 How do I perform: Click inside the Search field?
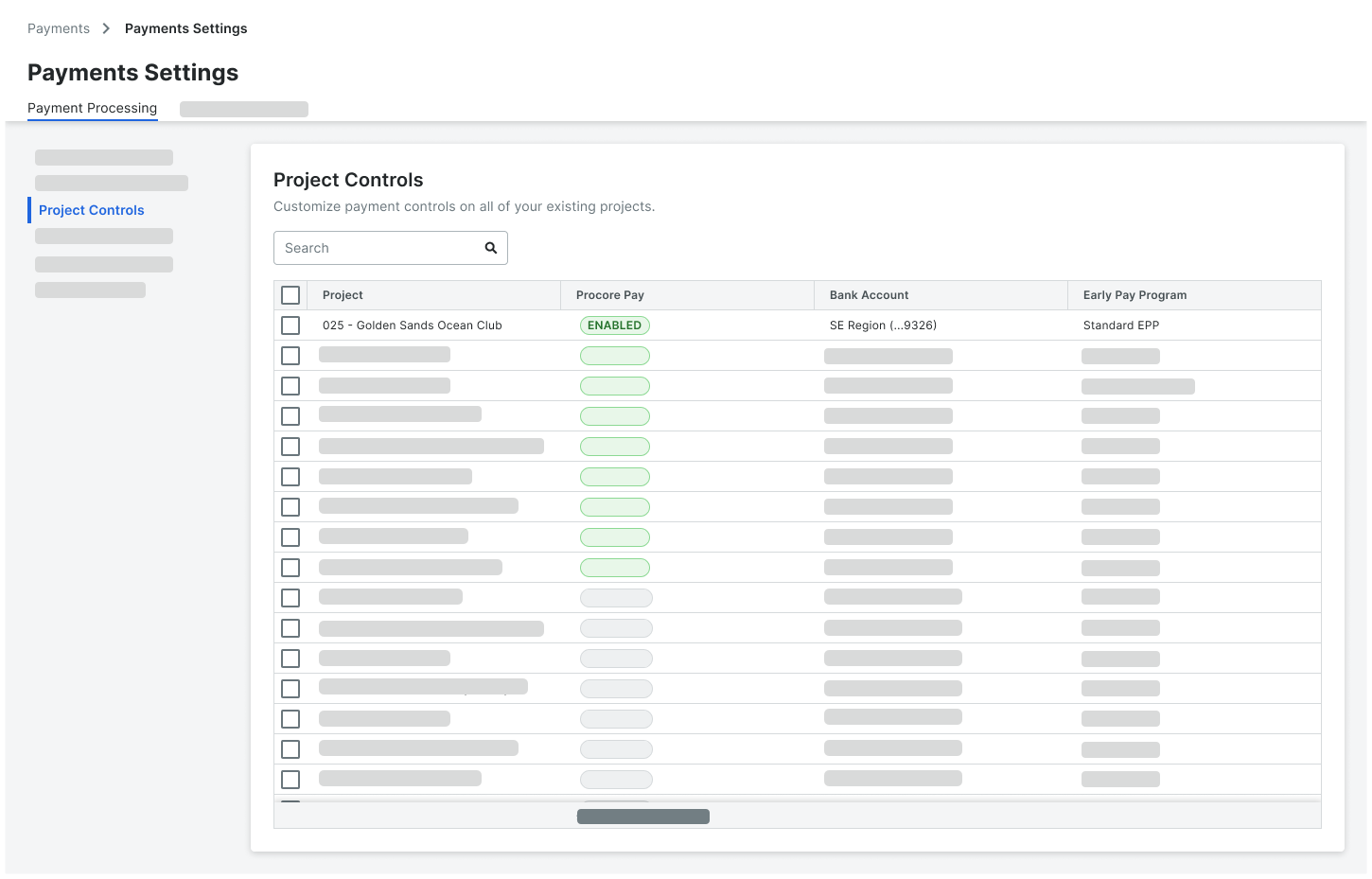(378, 247)
